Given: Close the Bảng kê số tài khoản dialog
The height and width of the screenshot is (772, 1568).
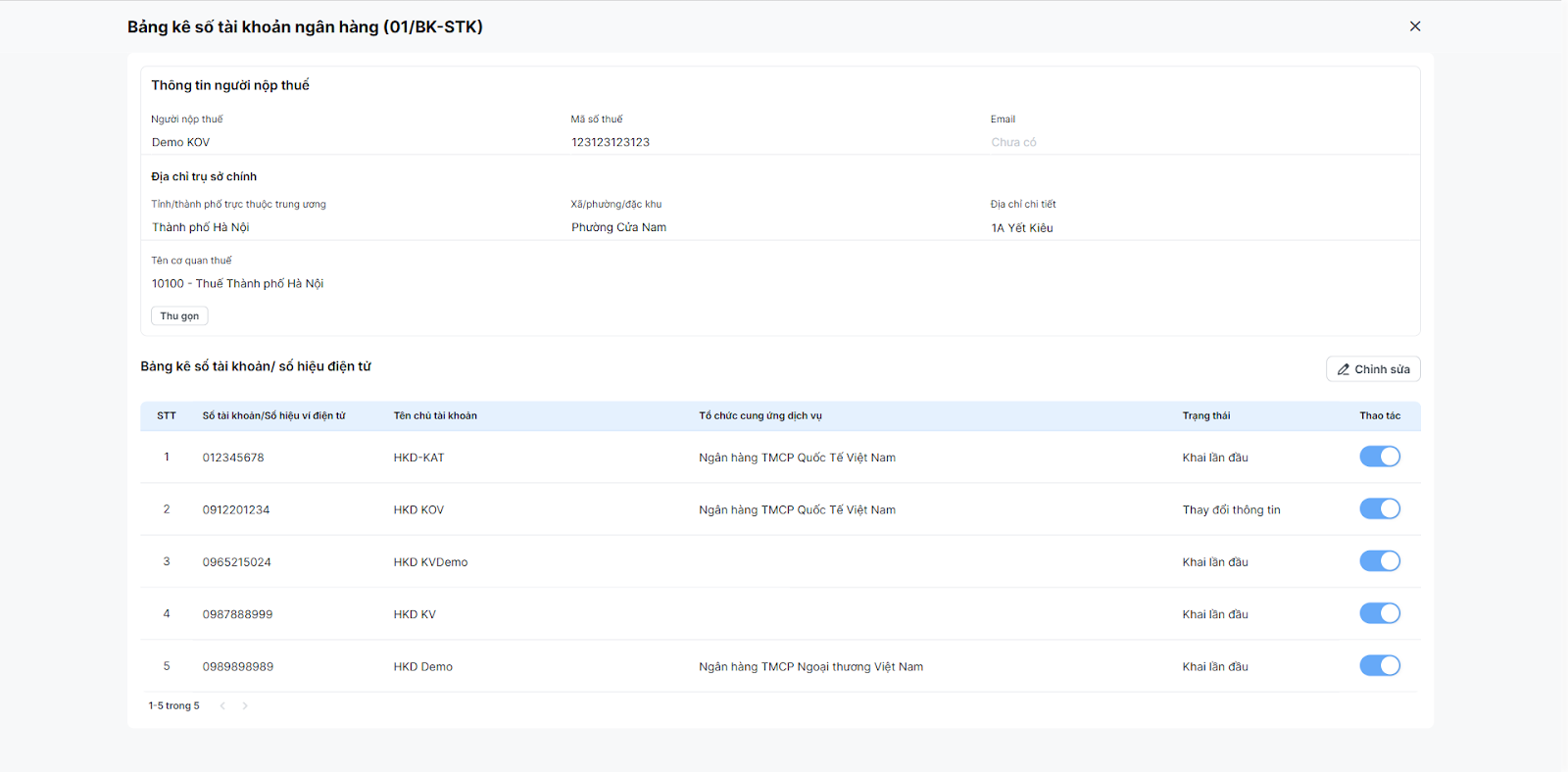Looking at the screenshot, I should 1415,26.
